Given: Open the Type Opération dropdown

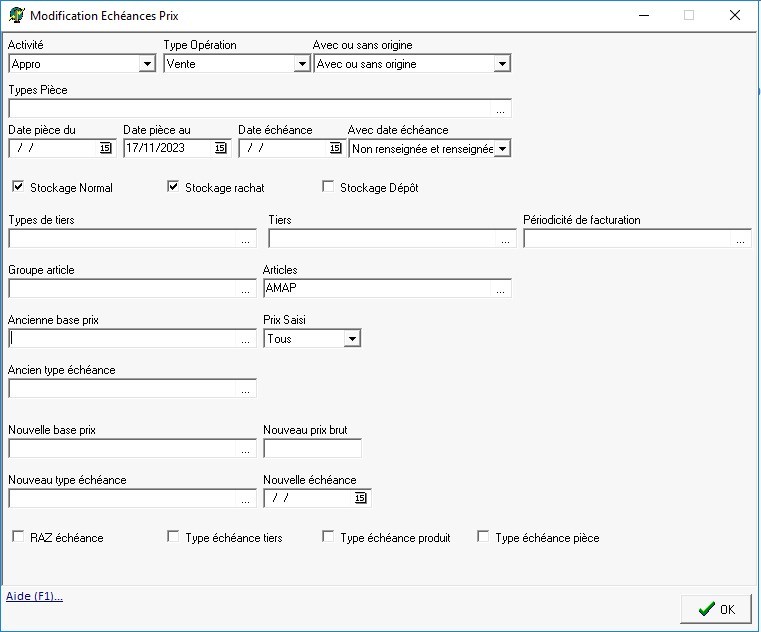Looking at the screenshot, I should click(302, 64).
